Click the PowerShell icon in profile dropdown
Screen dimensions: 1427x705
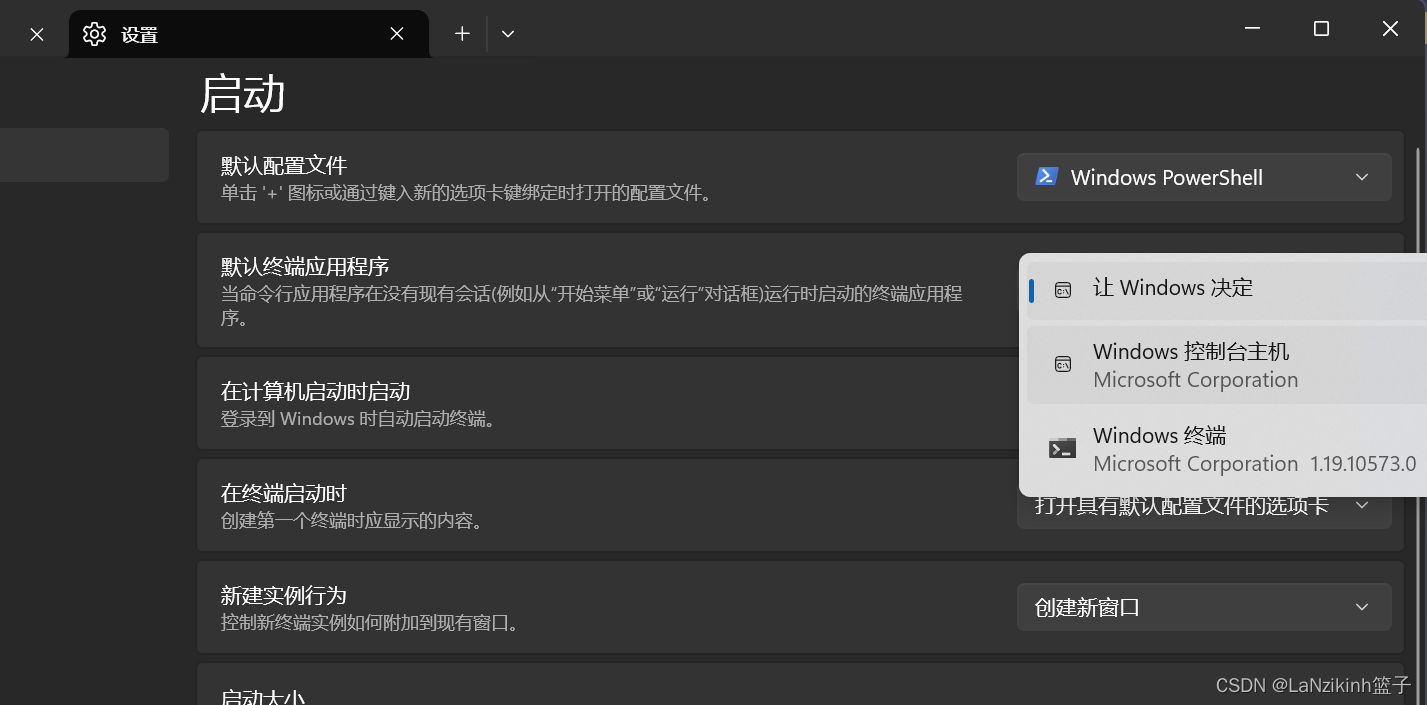[x=1046, y=177]
